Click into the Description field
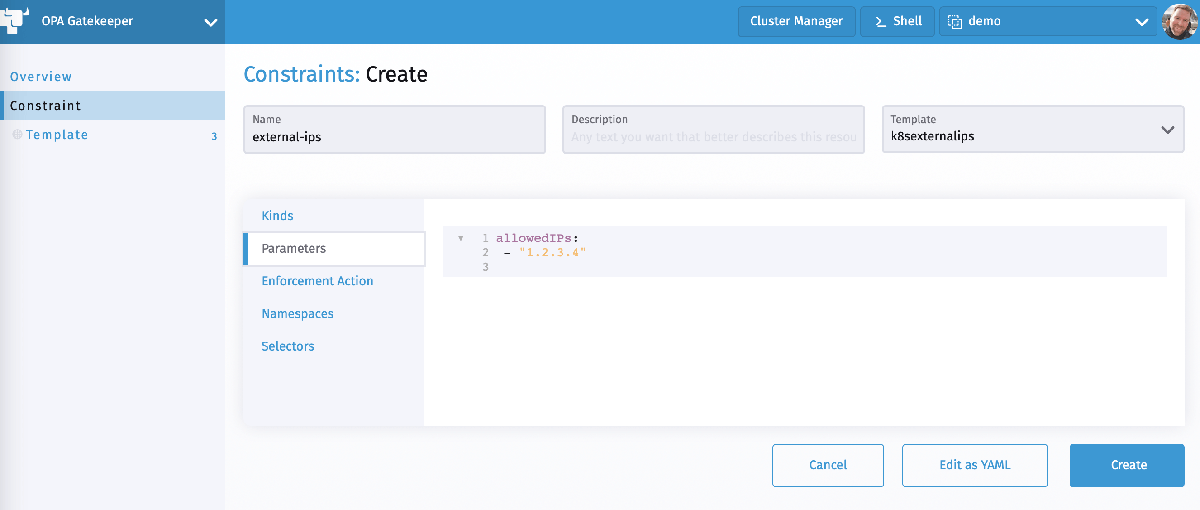 click(x=713, y=137)
